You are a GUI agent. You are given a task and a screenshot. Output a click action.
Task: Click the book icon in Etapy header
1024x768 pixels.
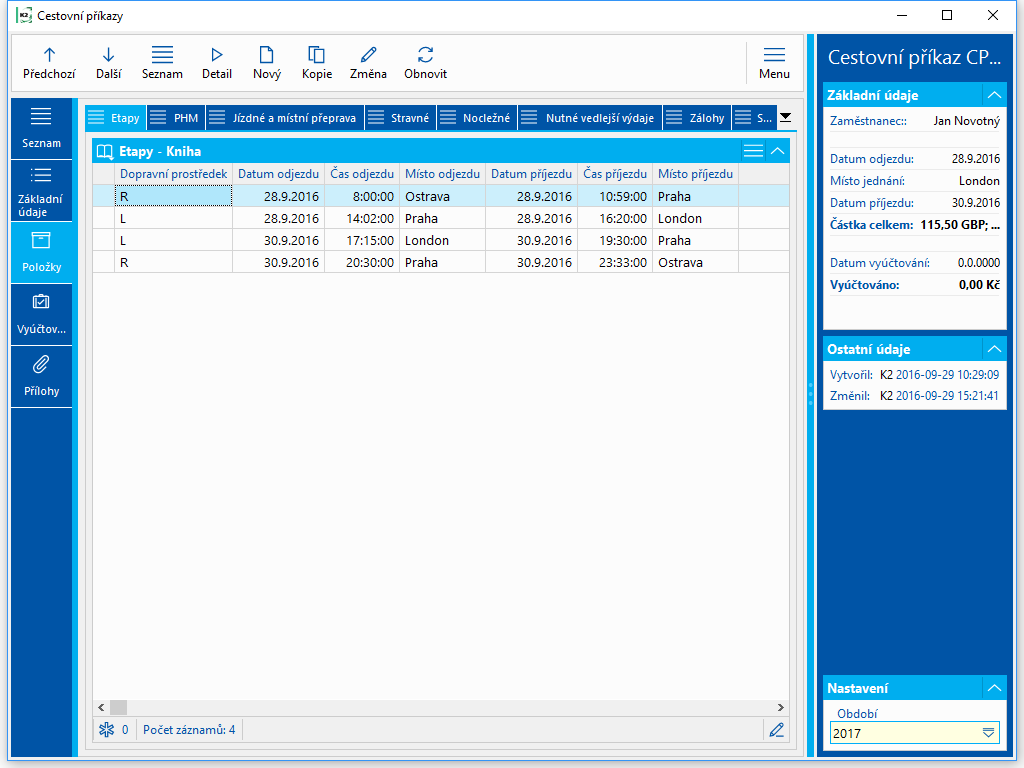tap(104, 152)
